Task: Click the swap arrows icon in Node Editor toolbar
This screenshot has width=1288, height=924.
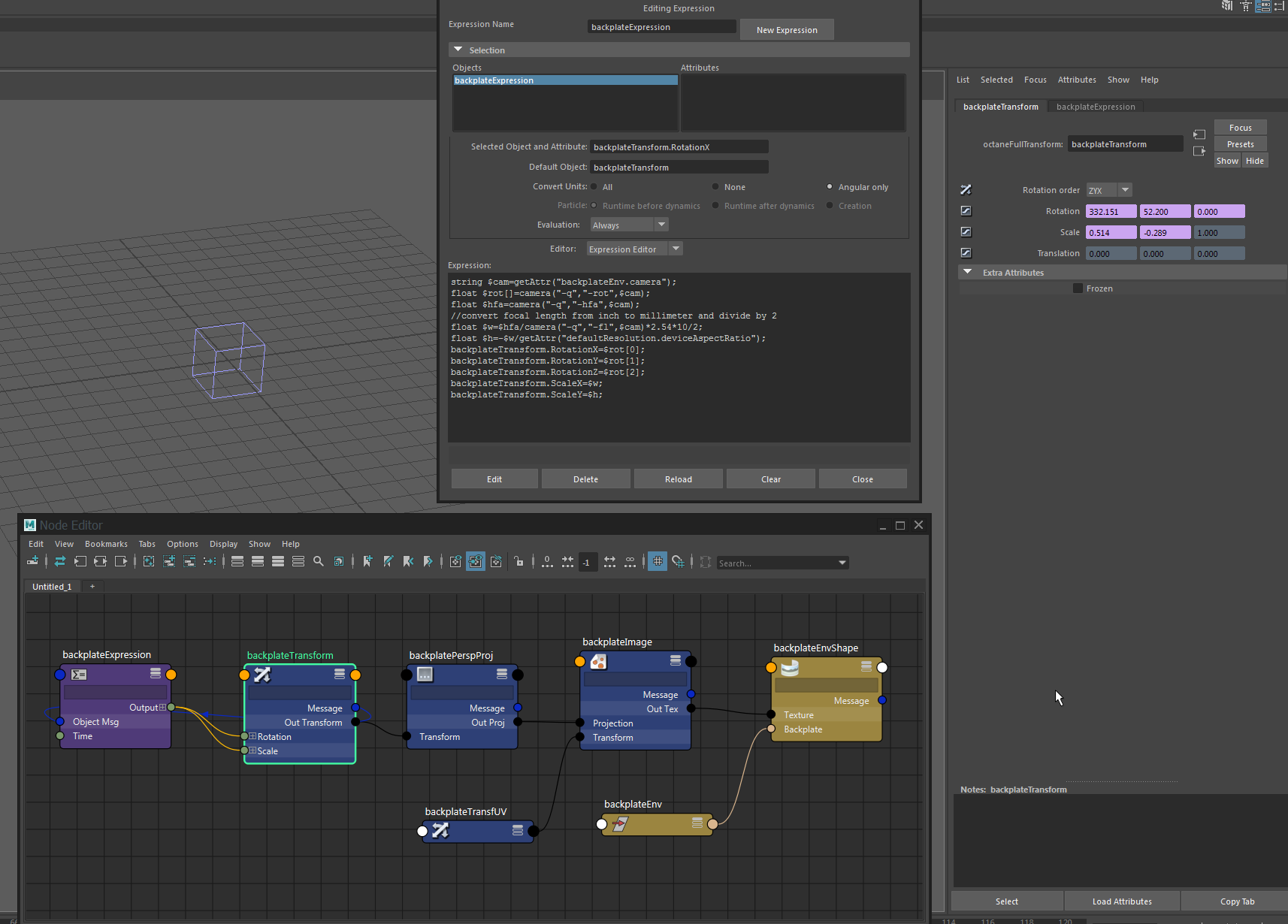Action: [60, 561]
